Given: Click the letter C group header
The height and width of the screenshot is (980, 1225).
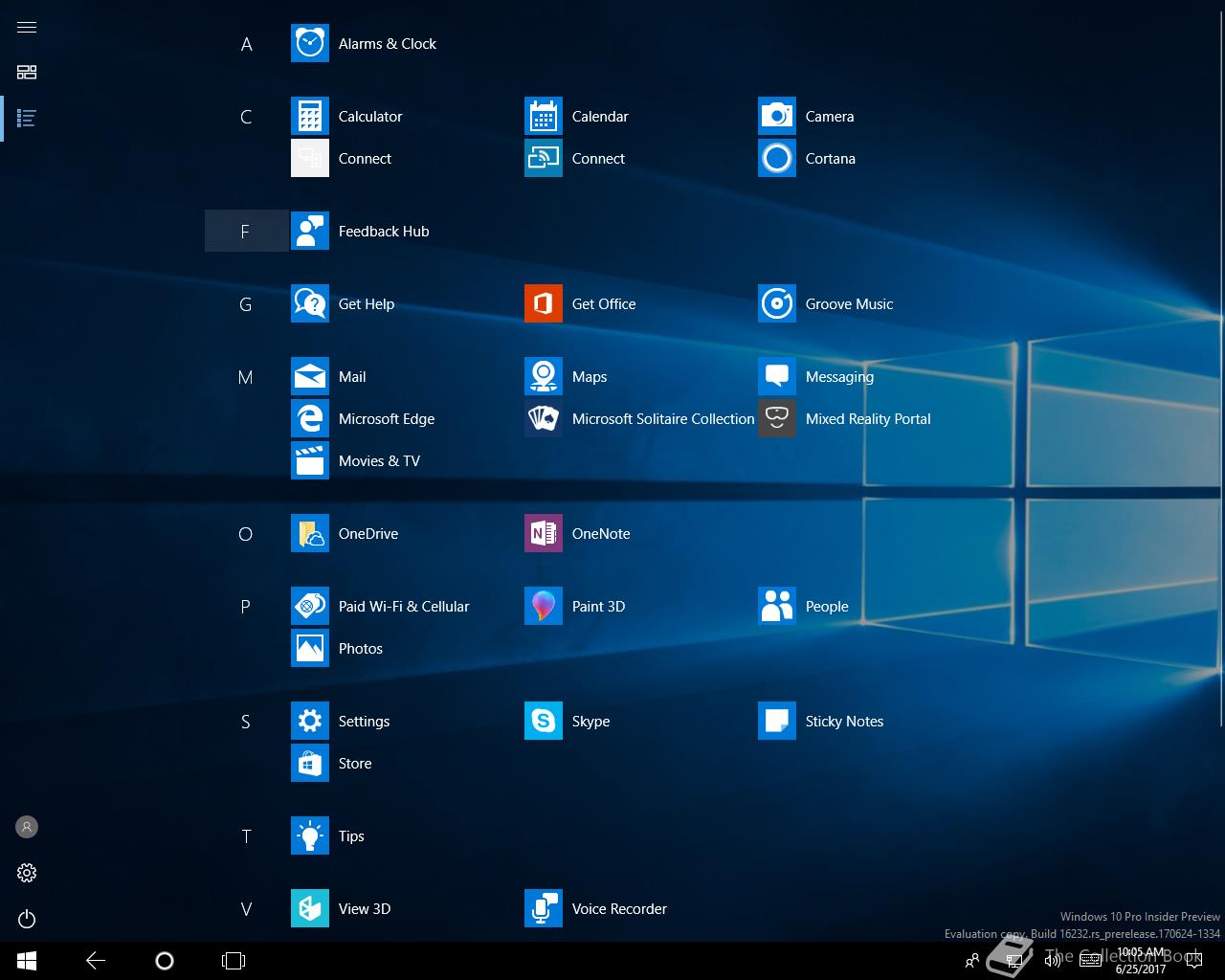Looking at the screenshot, I should (246, 117).
